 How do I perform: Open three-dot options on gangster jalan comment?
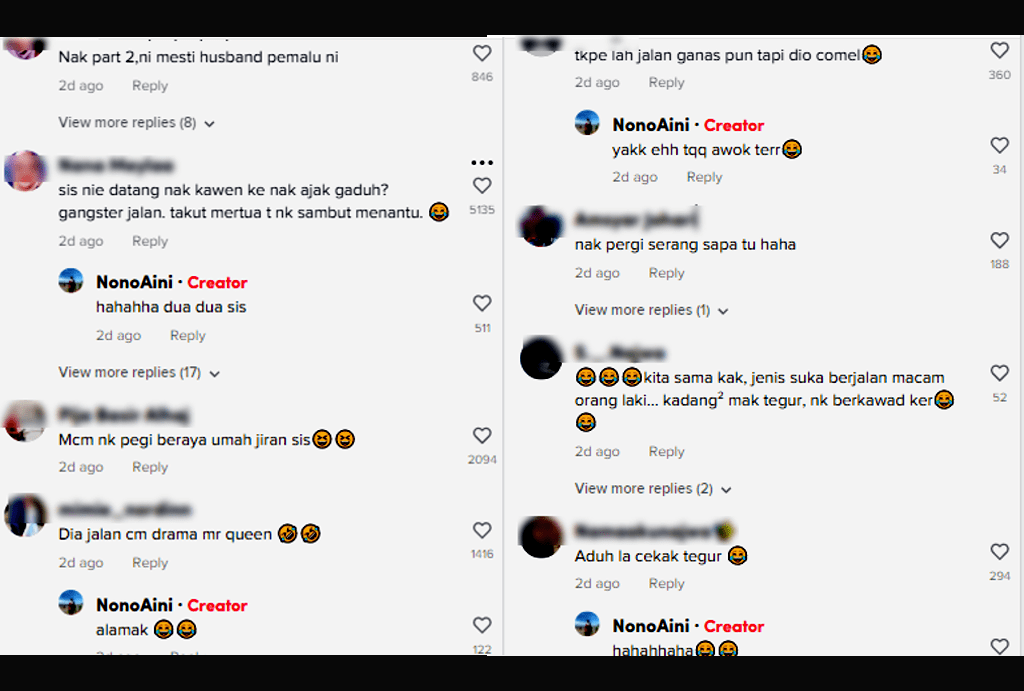pyautogui.click(x=482, y=163)
